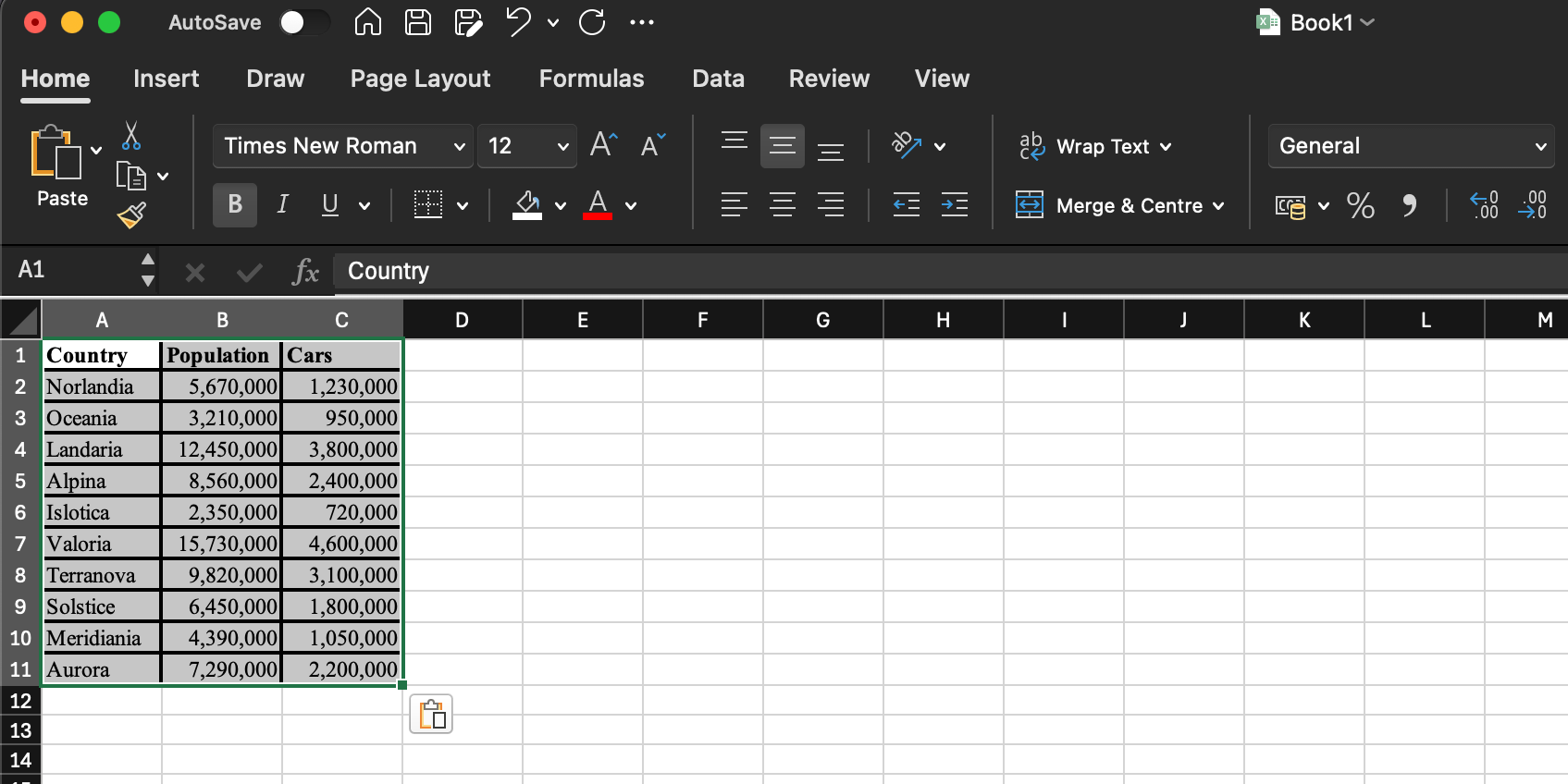Toggle Italic formatting
Image resolution: width=1568 pixels, height=784 pixels.
pyautogui.click(x=283, y=204)
